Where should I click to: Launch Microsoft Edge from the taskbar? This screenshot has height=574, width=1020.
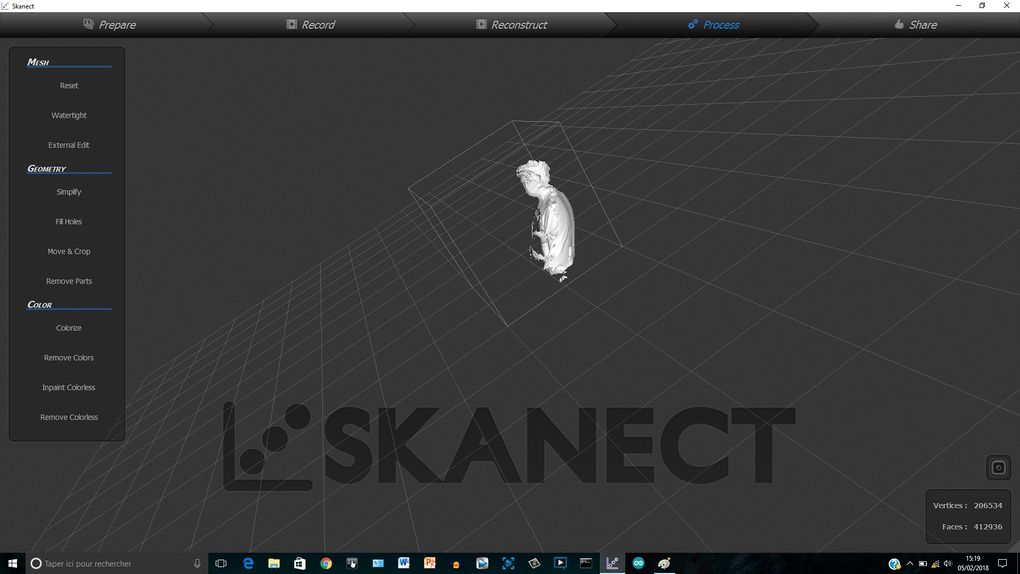(248, 564)
